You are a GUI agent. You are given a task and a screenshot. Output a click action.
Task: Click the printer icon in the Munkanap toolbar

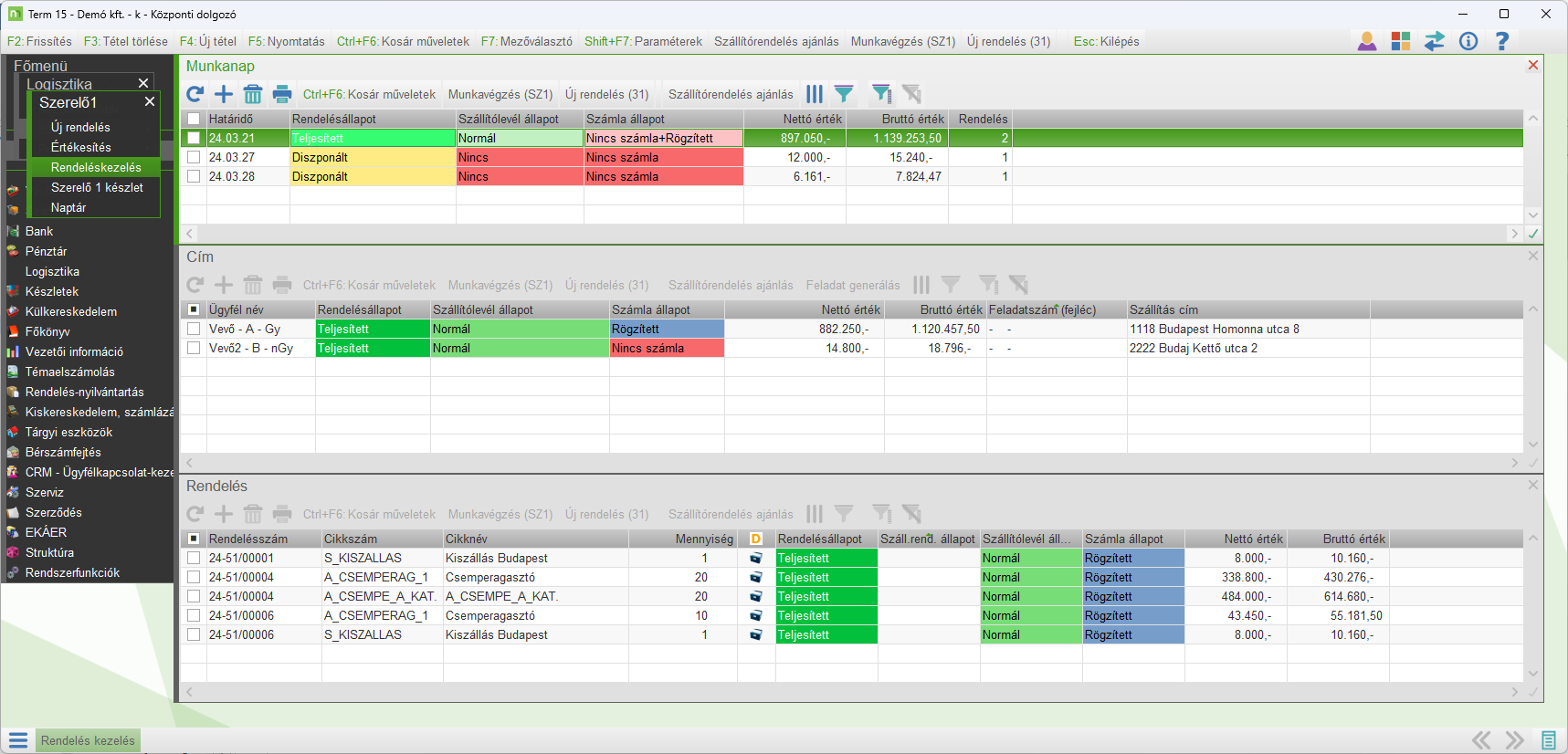(x=282, y=94)
